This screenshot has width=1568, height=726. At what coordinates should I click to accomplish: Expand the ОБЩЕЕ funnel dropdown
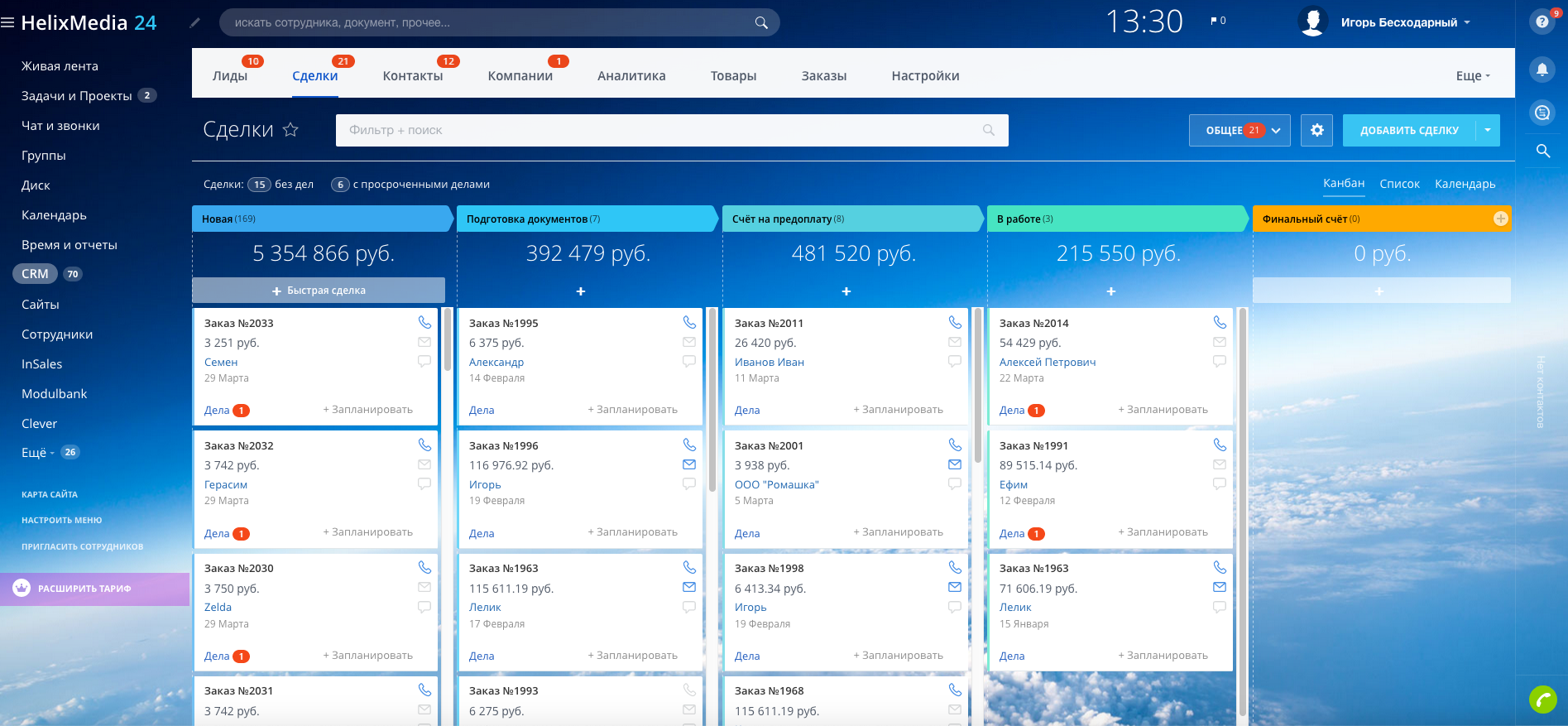click(x=1239, y=130)
